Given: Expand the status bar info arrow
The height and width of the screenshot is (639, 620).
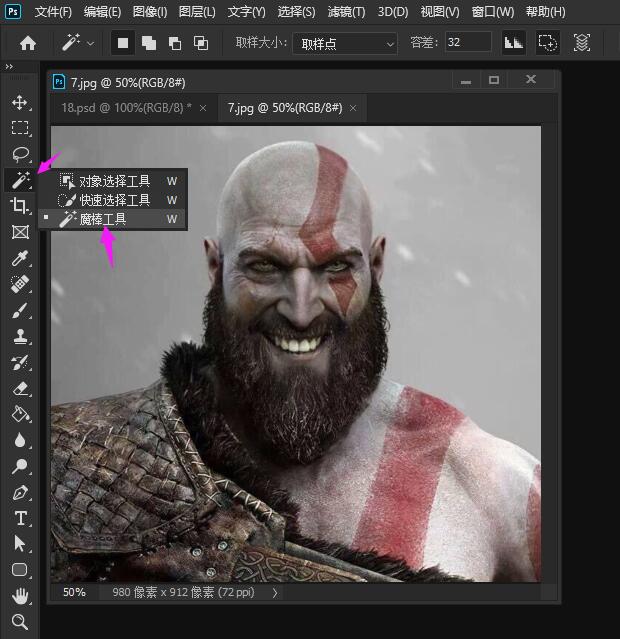Looking at the screenshot, I should (275, 593).
